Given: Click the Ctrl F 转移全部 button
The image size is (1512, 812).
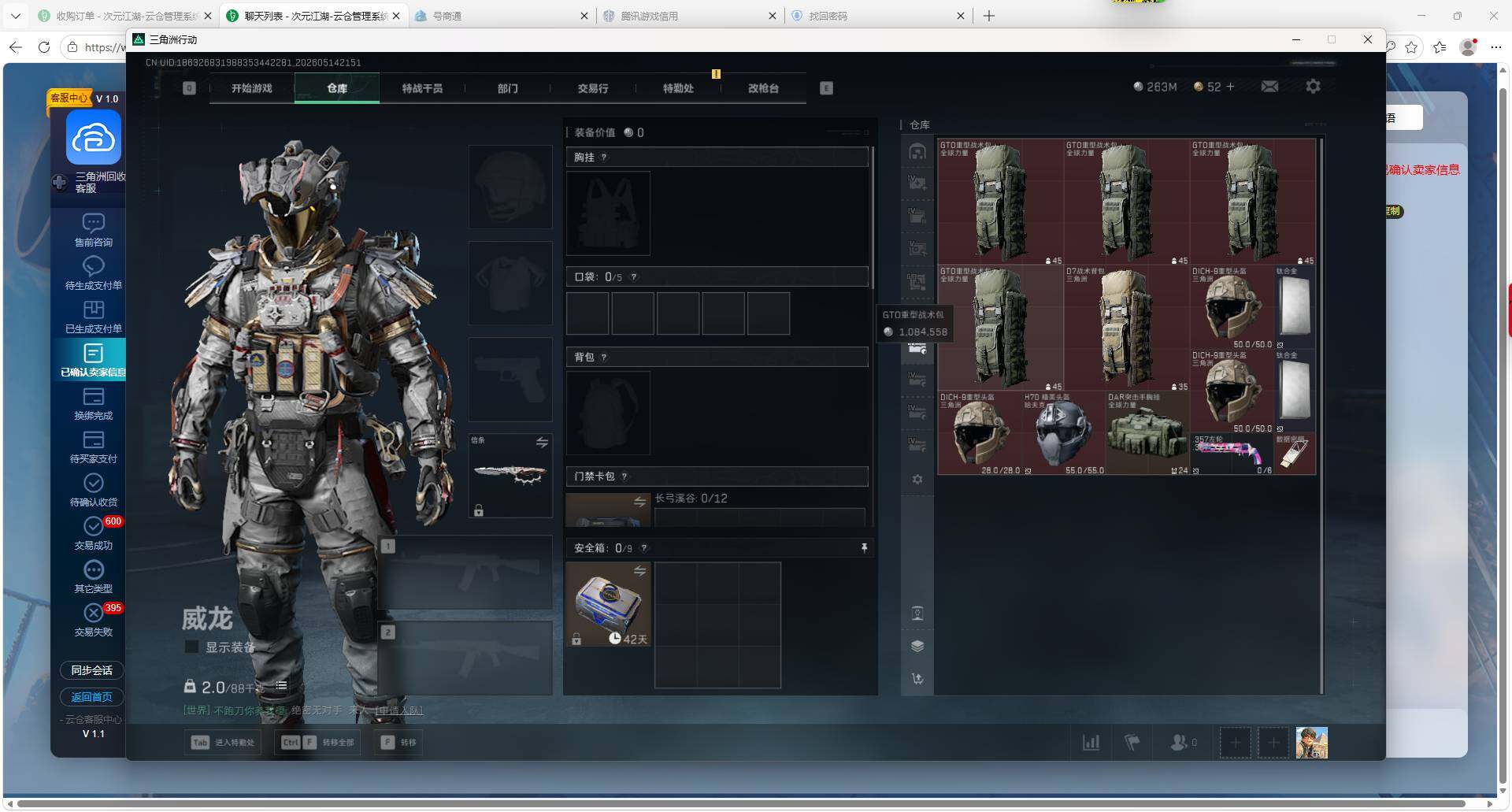Looking at the screenshot, I should point(318,742).
